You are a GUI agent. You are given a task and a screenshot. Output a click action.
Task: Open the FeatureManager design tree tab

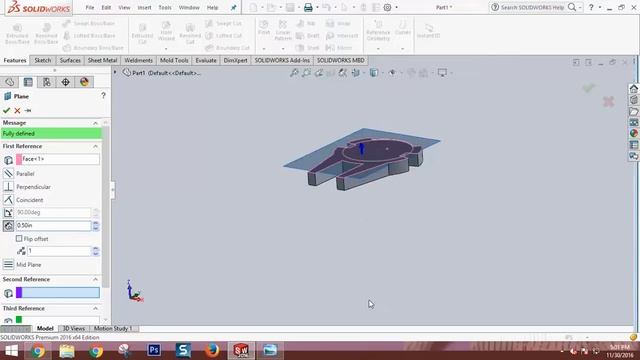tap(10, 82)
